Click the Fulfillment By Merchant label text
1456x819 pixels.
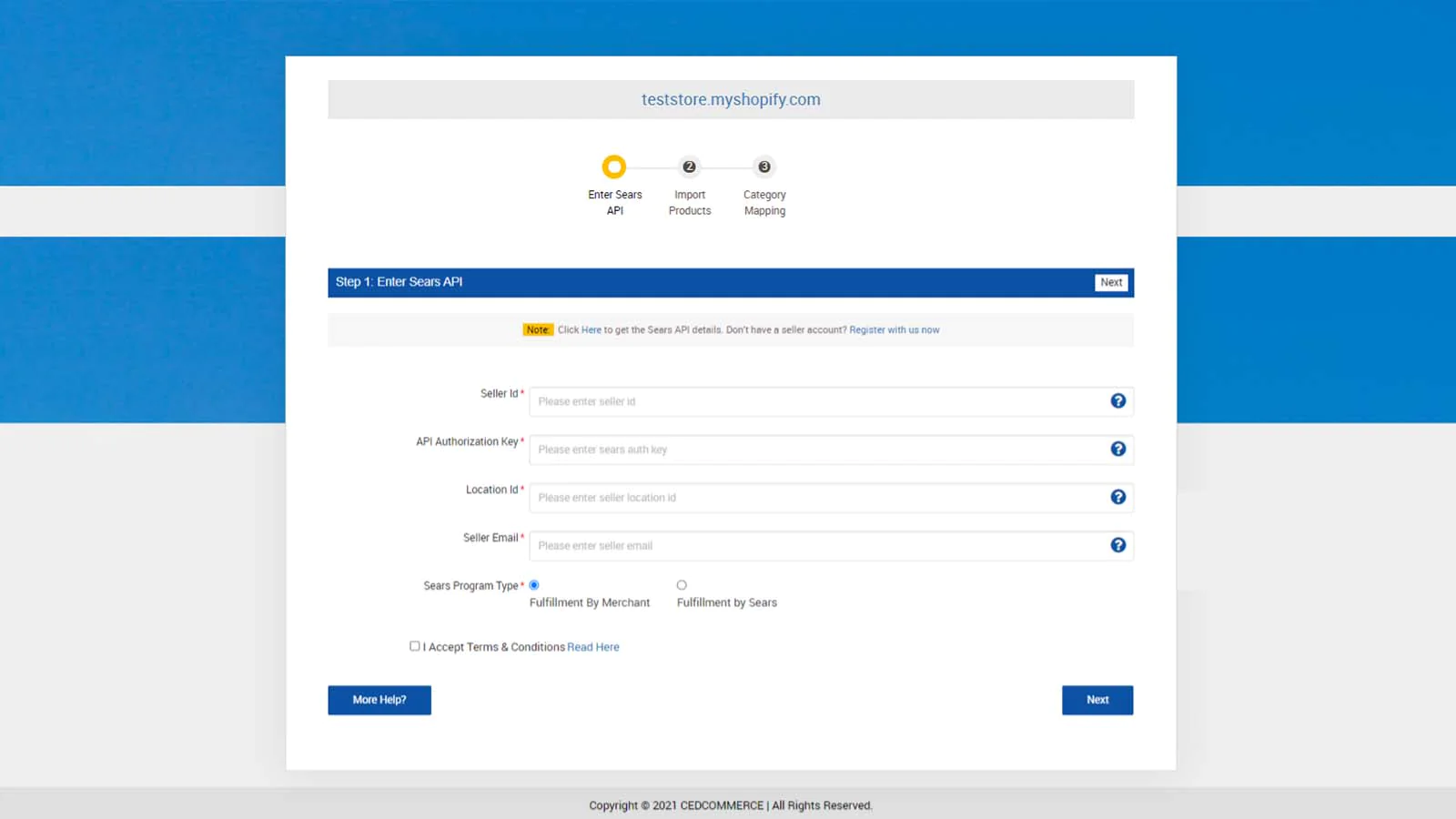point(590,602)
